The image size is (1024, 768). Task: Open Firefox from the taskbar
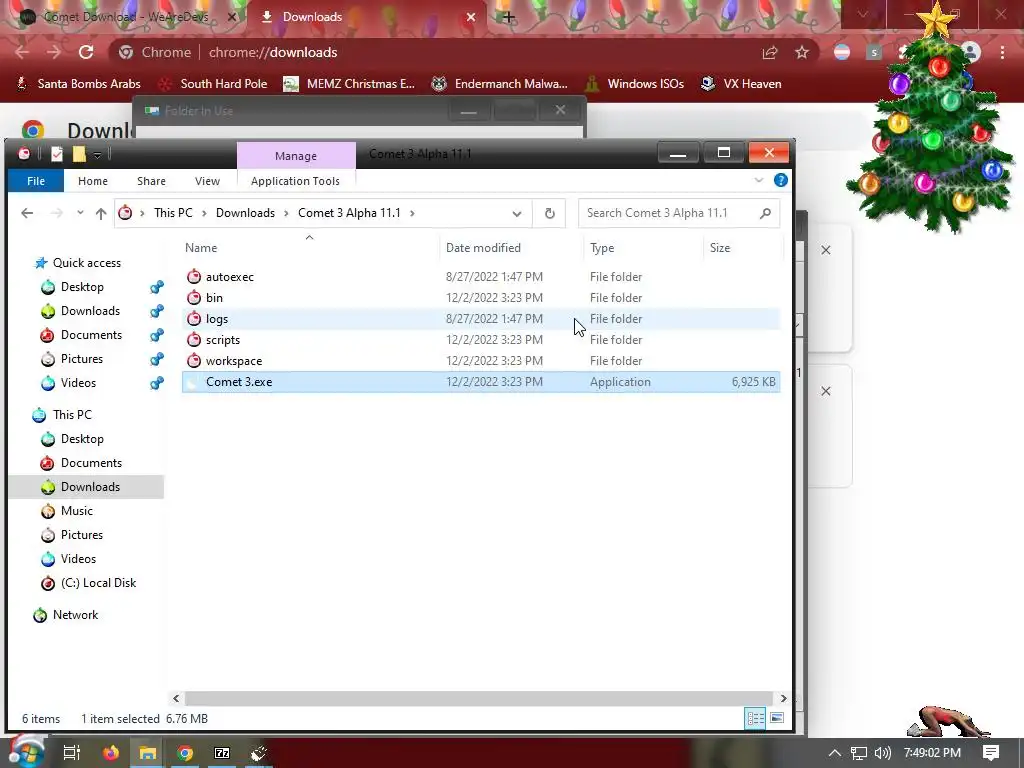(x=111, y=753)
